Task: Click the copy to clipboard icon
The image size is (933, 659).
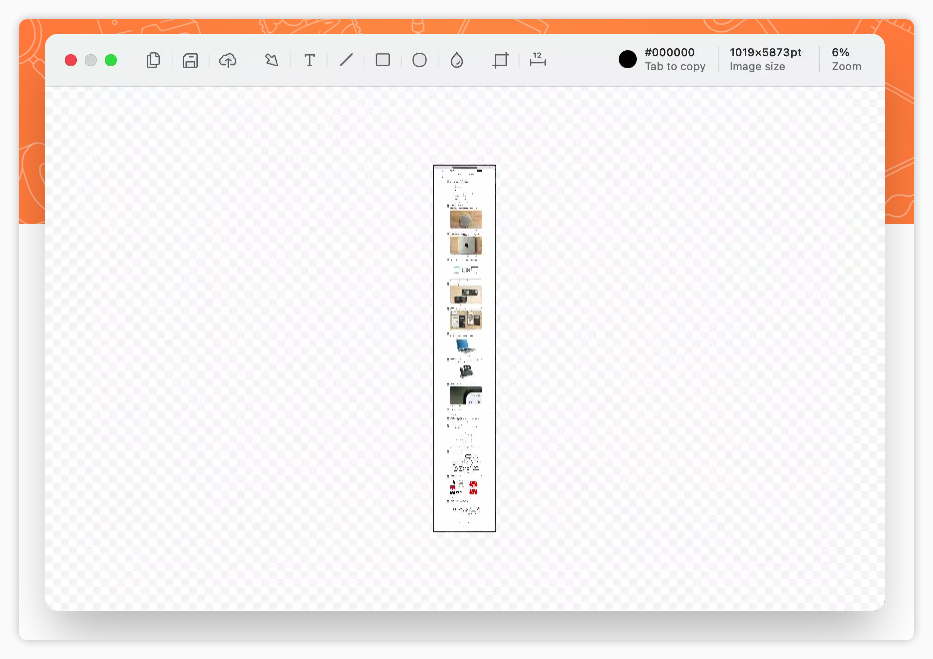Action: 154,60
